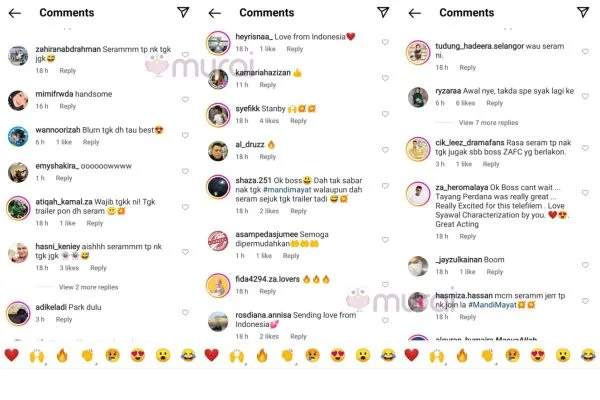
Task: Open al_druzz's profile picture
Action: click(218, 150)
